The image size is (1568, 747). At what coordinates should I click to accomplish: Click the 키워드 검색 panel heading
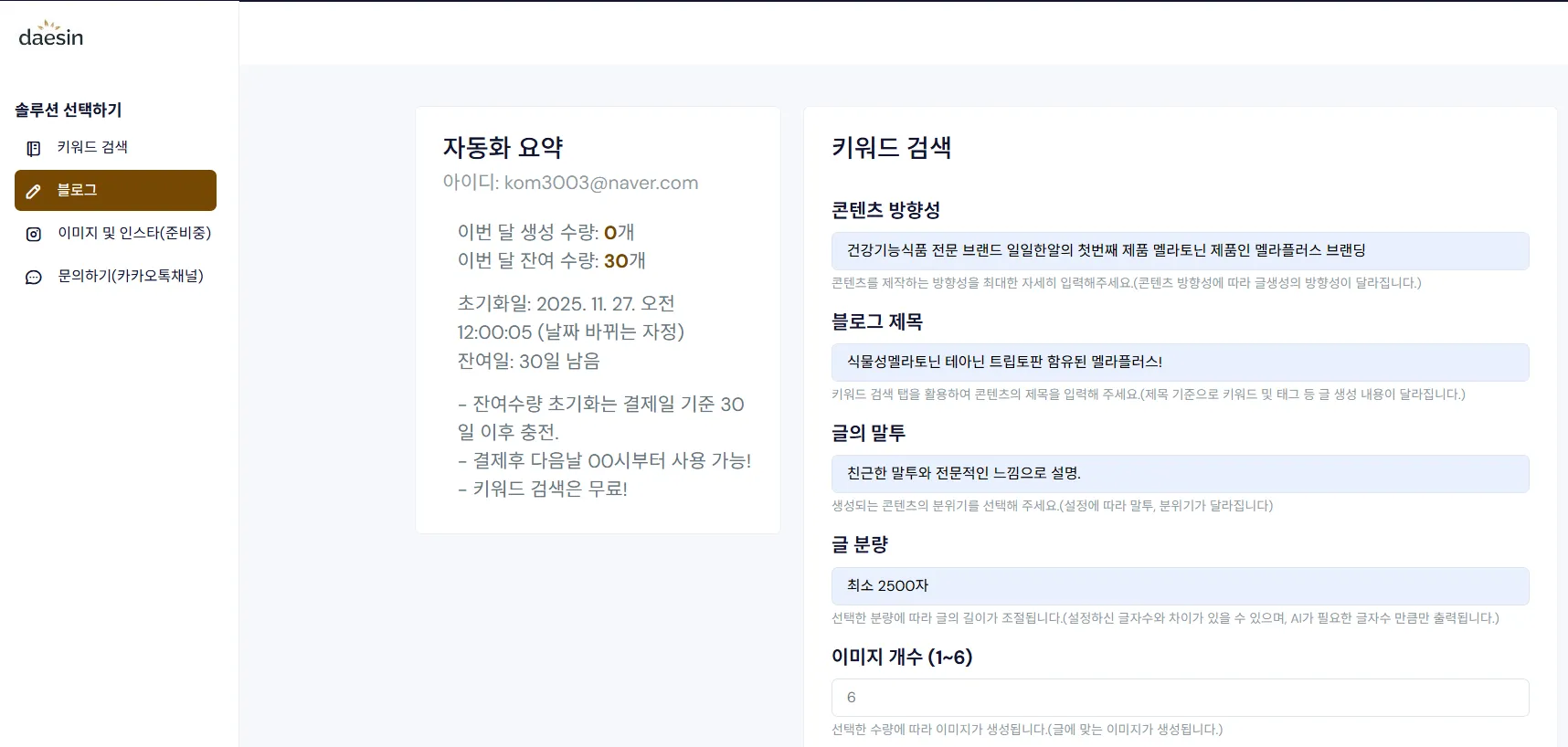click(892, 147)
